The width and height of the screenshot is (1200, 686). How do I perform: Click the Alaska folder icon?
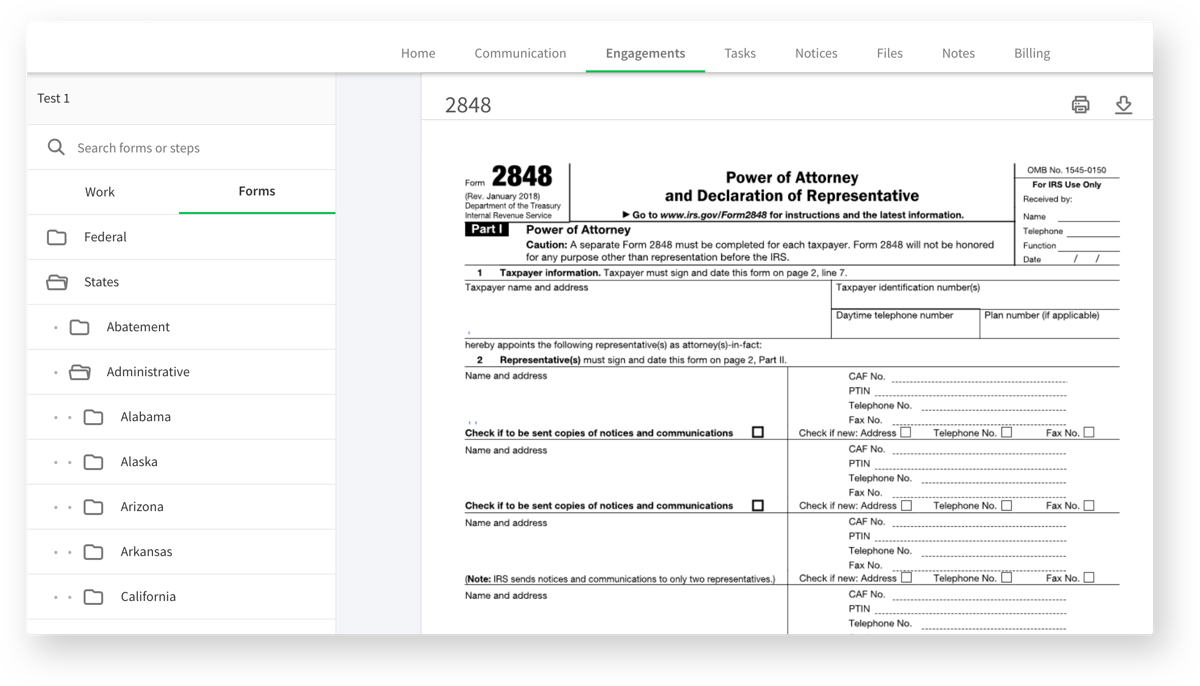(x=93, y=461)
